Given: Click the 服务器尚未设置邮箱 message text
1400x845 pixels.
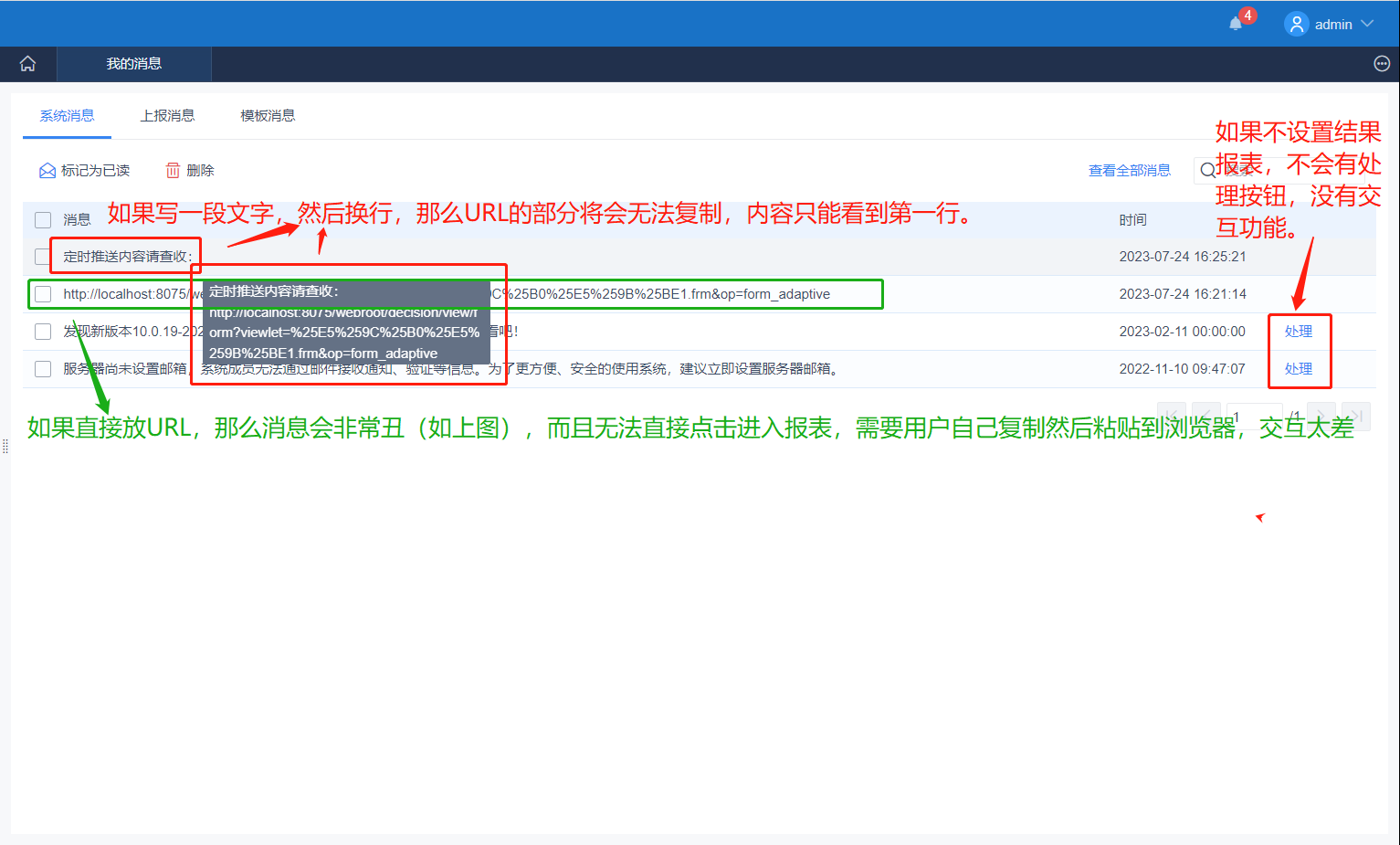Looking at the screenshot, I should pos(452,369).
